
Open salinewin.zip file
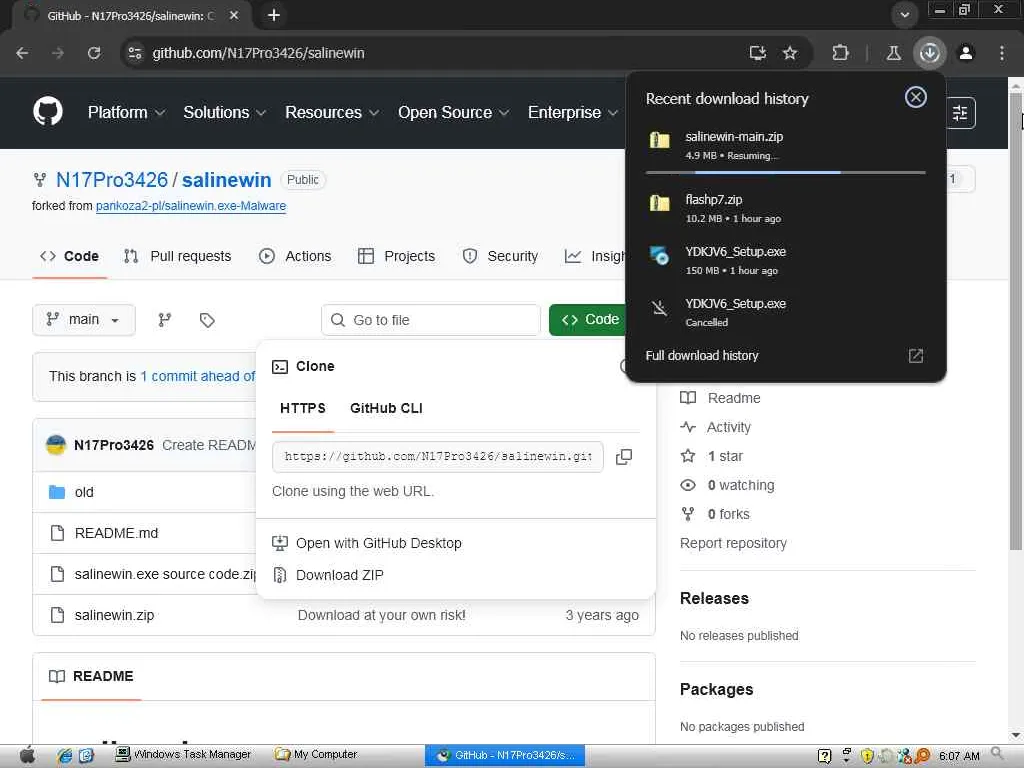coord(114,615)
